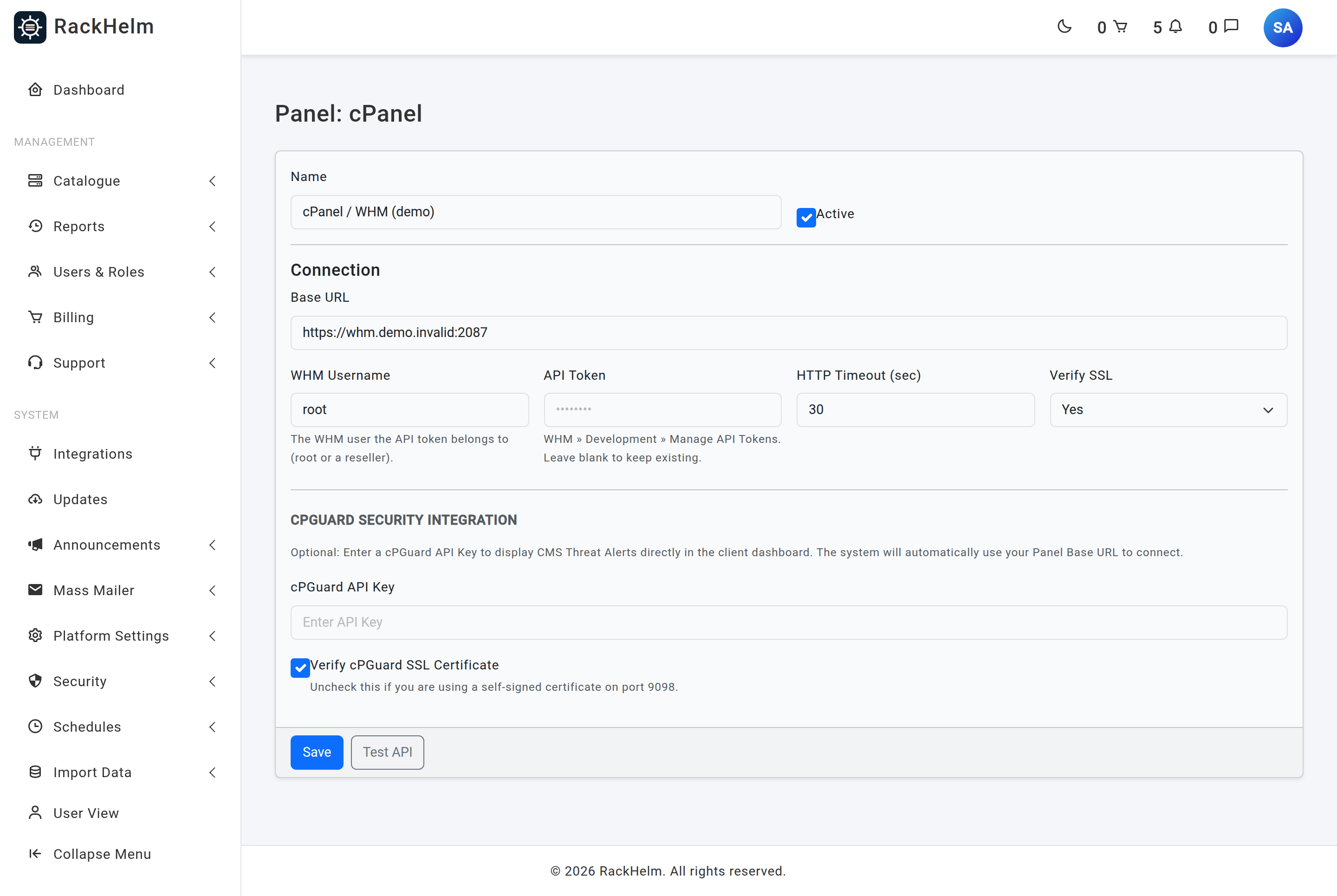1337x896 pixels.
Task: Toggle dark mode with the moon icon
Action: [x=1064, y=27]
